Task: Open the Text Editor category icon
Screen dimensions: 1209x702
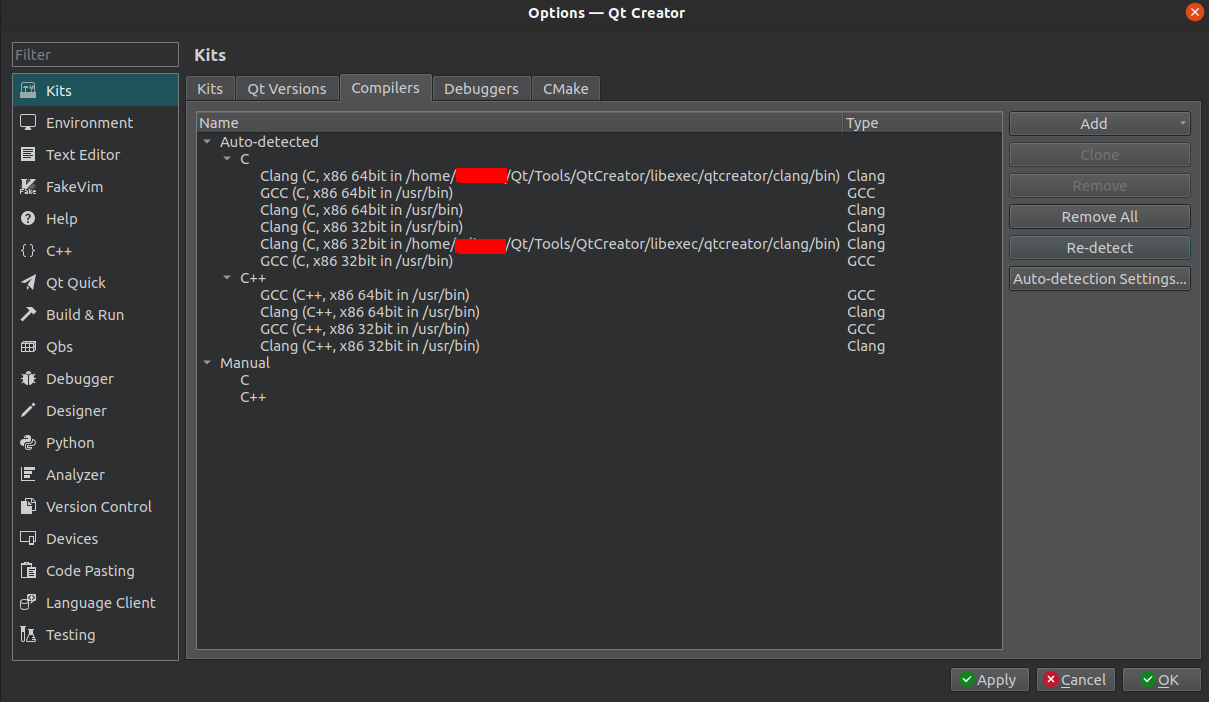Action: pos(28,155)
